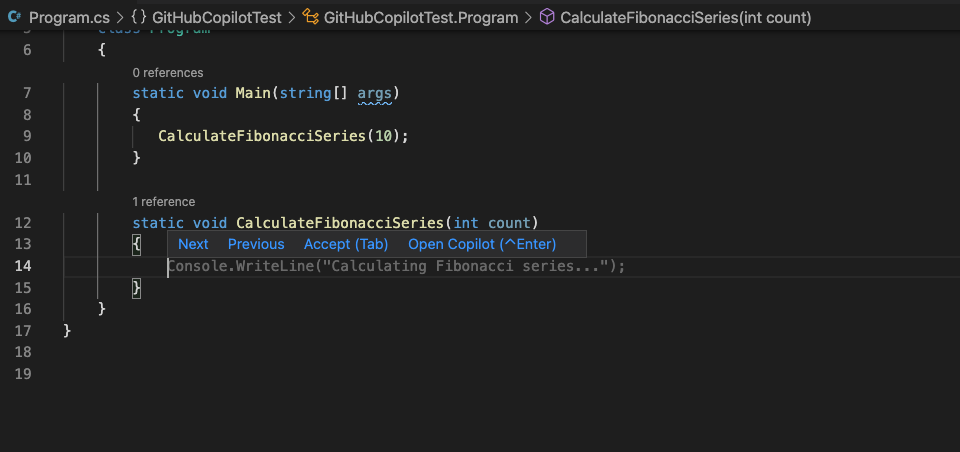Click the args parameter with squiggly underline
The image size is (960, 452).
click(375, 93)
